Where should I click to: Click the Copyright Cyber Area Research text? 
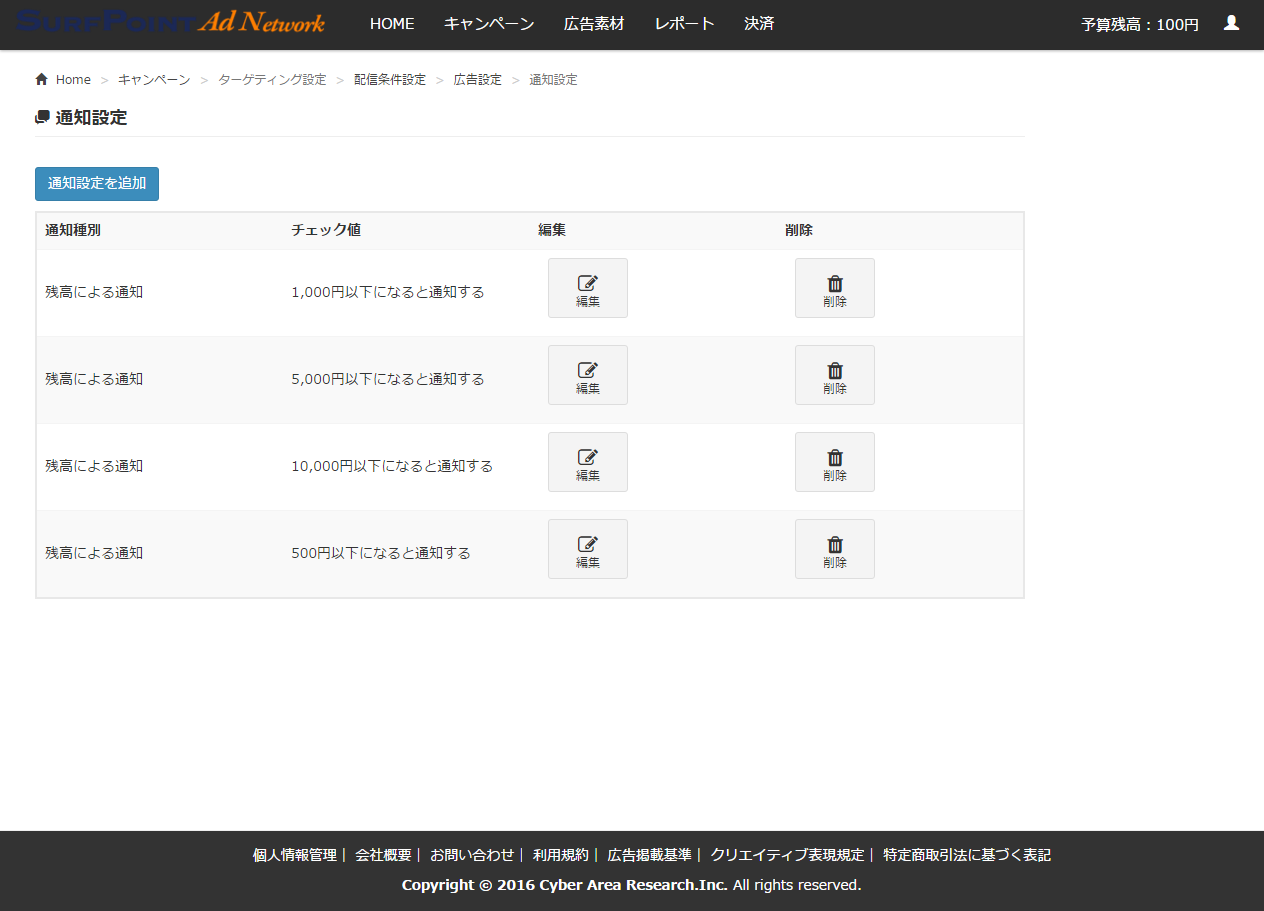(631, 885)
